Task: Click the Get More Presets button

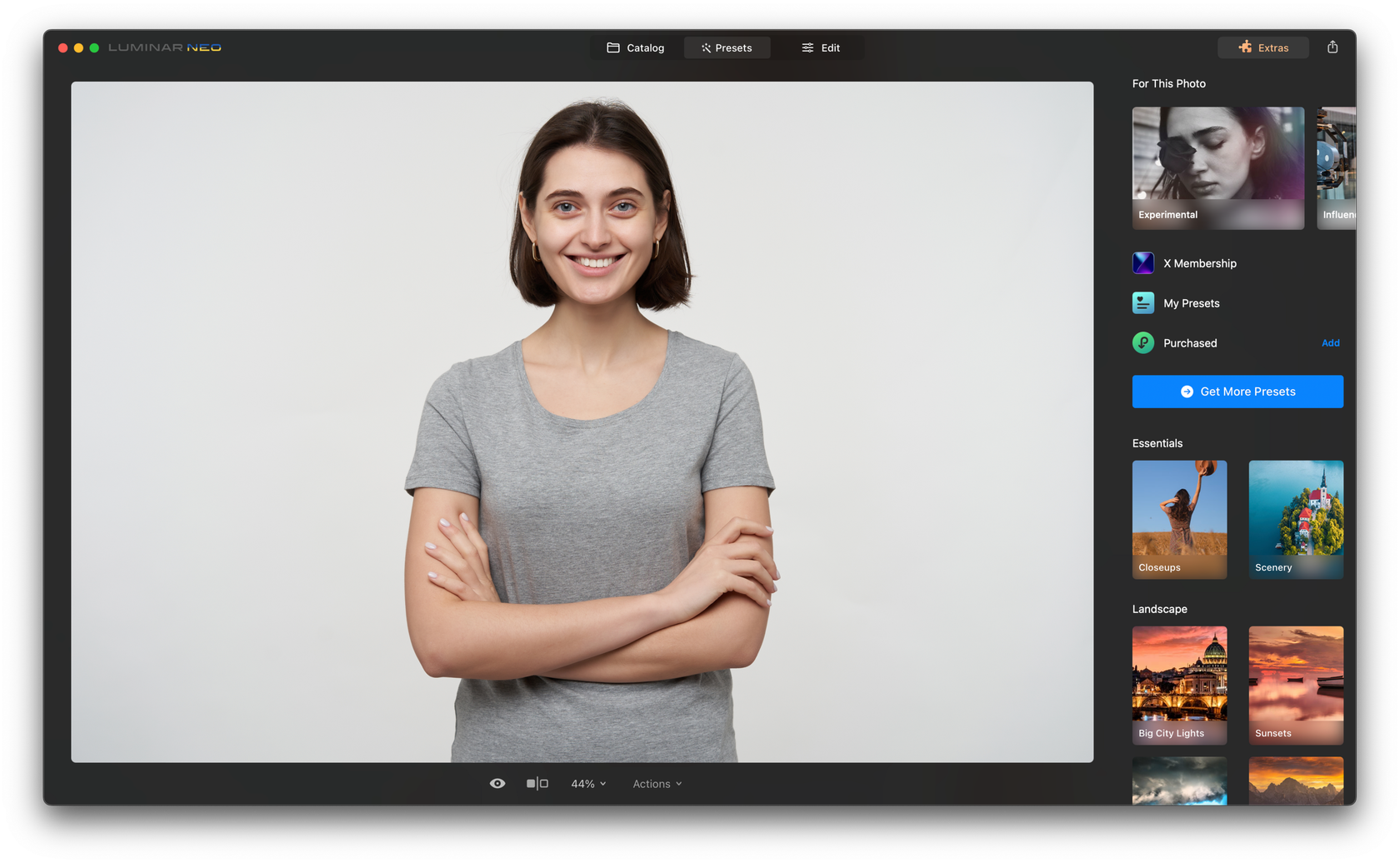Action: pyautogui.click(x=1237, y=392)
